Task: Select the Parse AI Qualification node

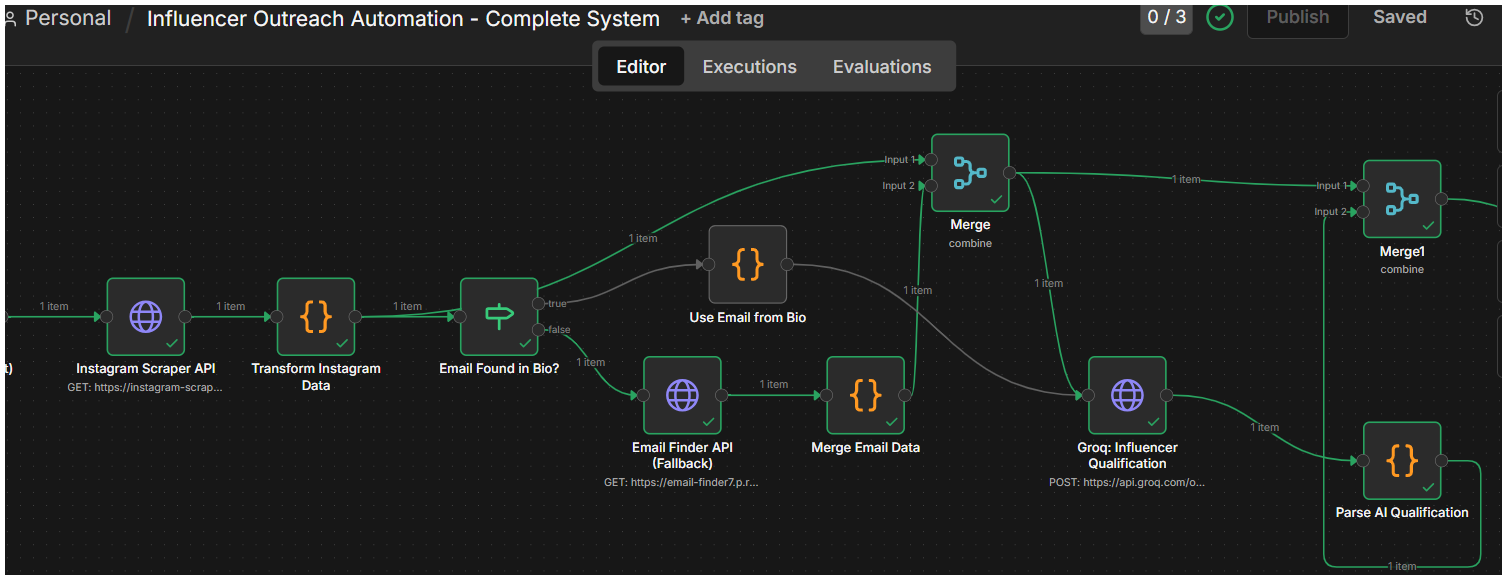Action: click(x=1402, y=461)
